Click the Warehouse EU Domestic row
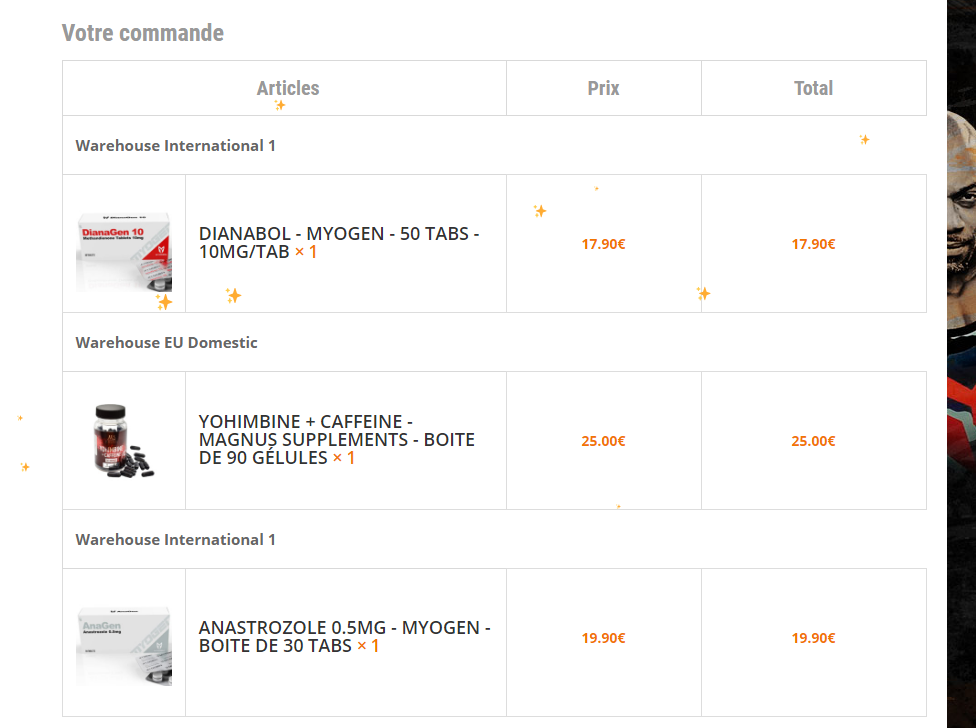976x728 pixels. point(494,343)
